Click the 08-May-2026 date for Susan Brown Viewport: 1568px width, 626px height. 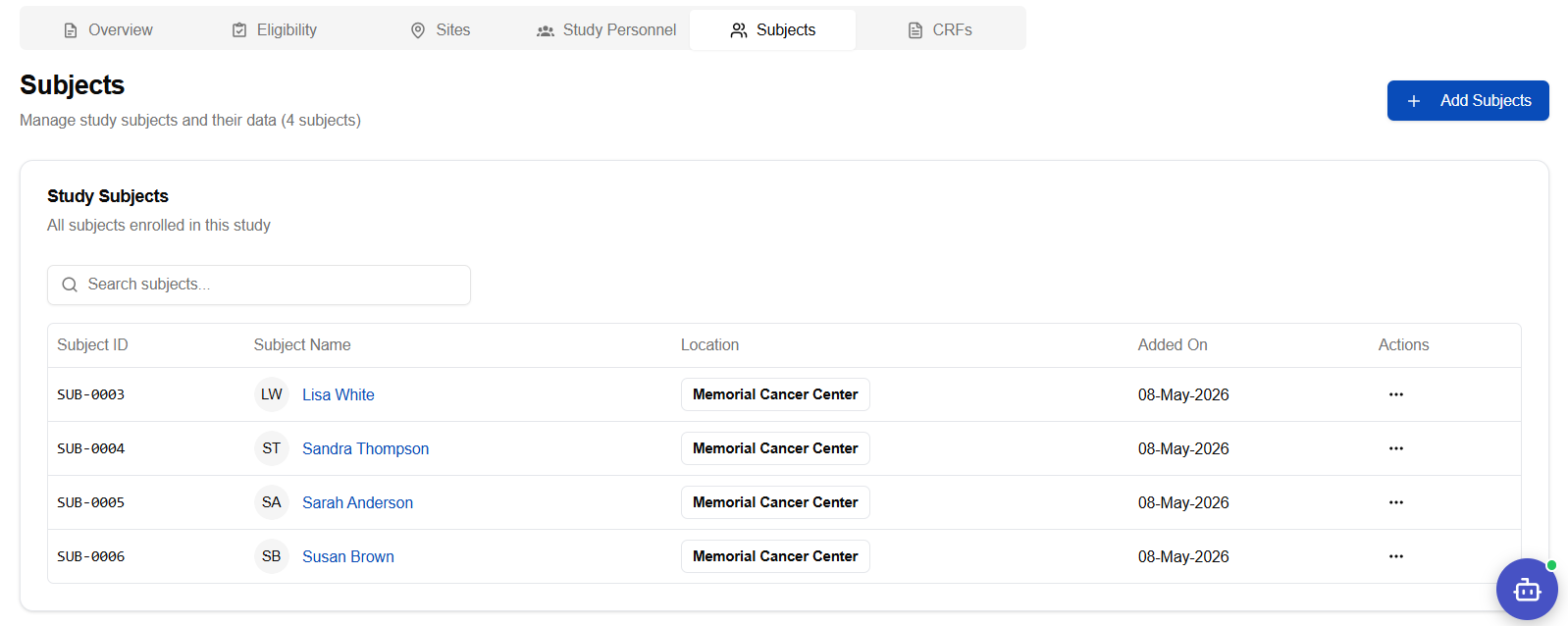(1183, 556)
